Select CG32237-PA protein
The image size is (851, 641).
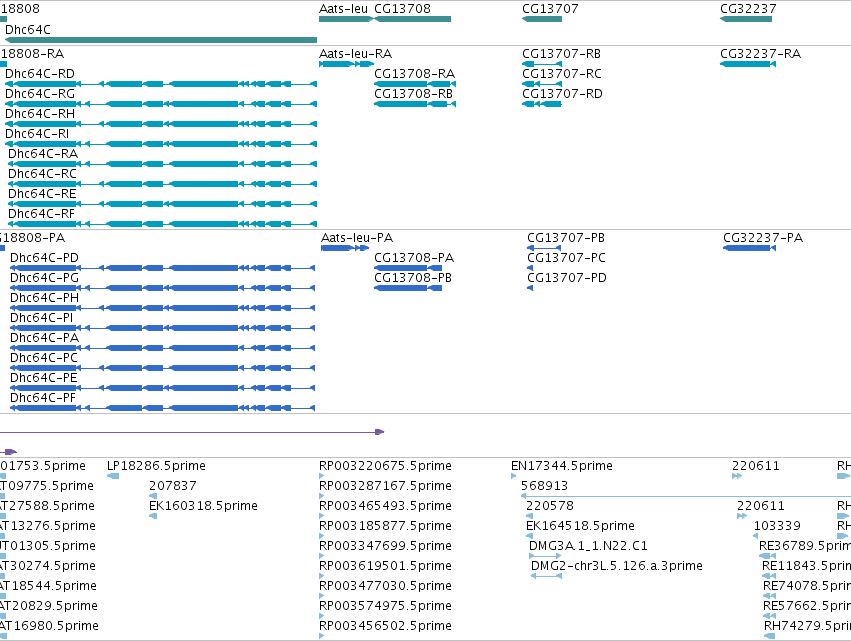tap(750, 248)
